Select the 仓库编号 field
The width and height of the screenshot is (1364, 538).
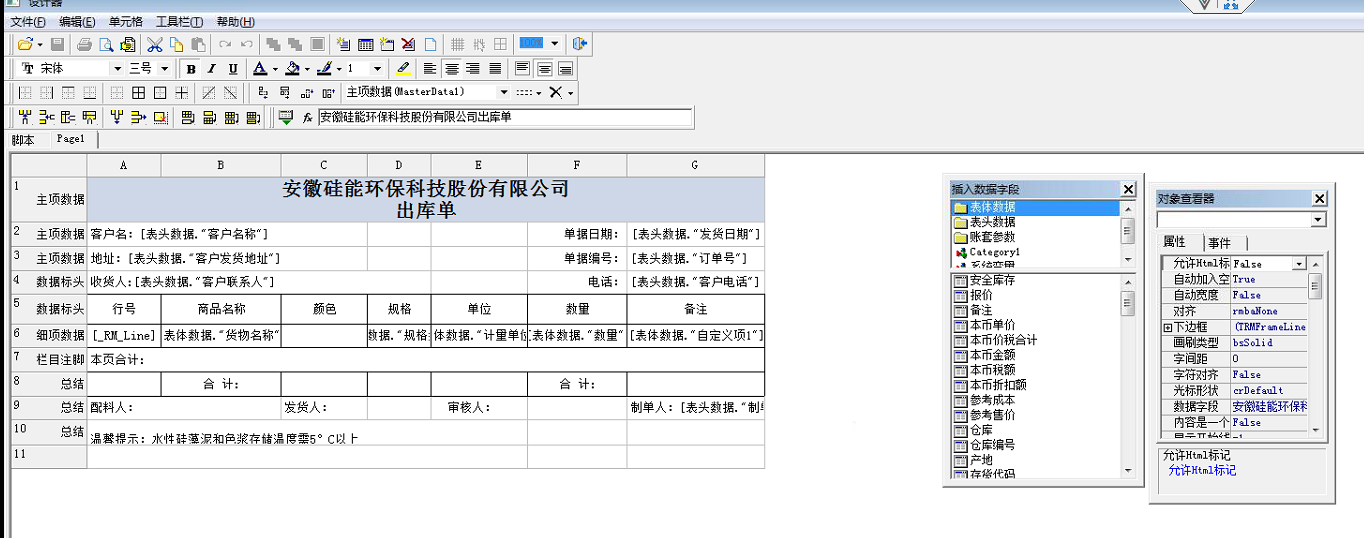(991, 444)
